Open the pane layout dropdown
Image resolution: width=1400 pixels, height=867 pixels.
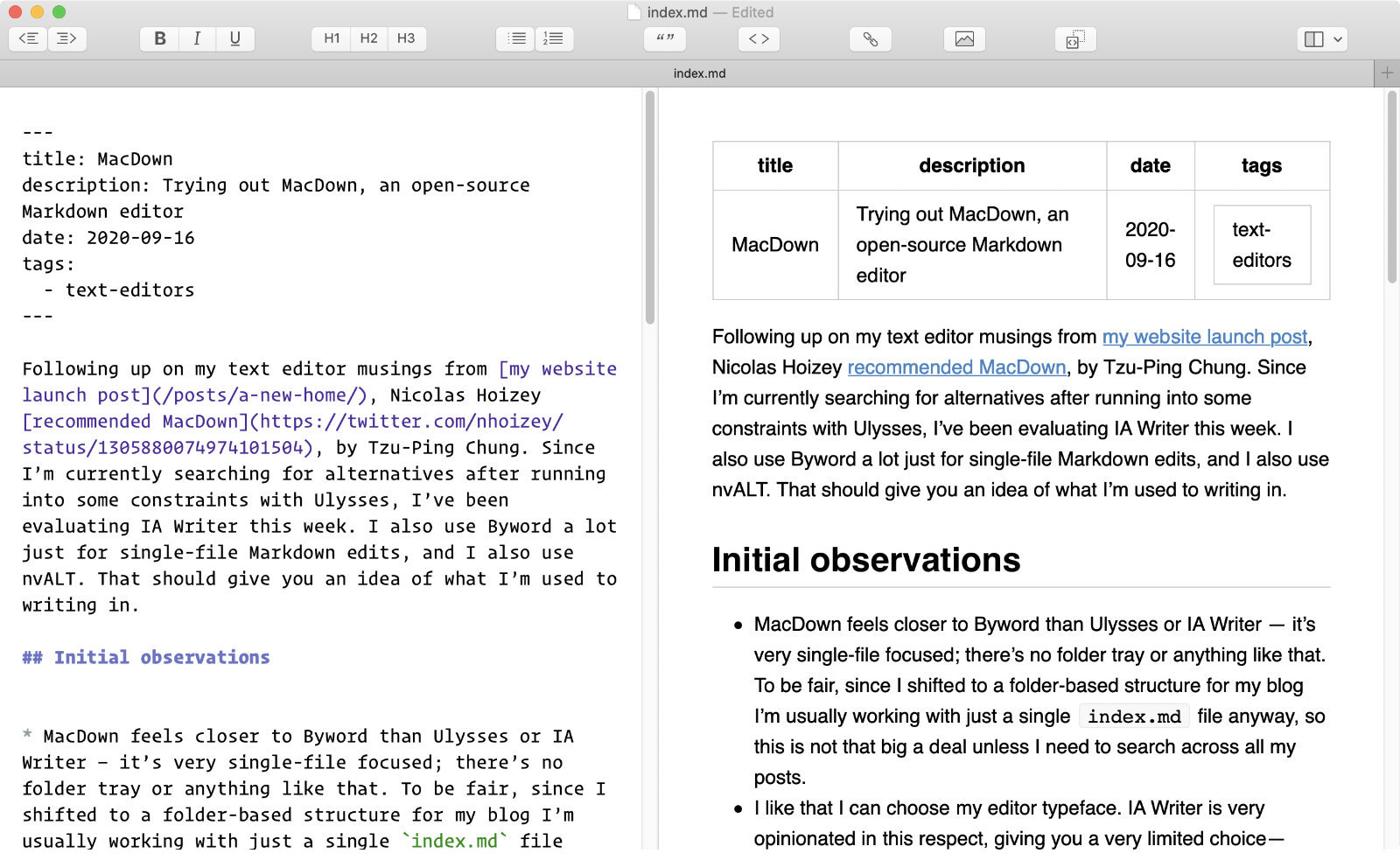tap(1322, 39)
